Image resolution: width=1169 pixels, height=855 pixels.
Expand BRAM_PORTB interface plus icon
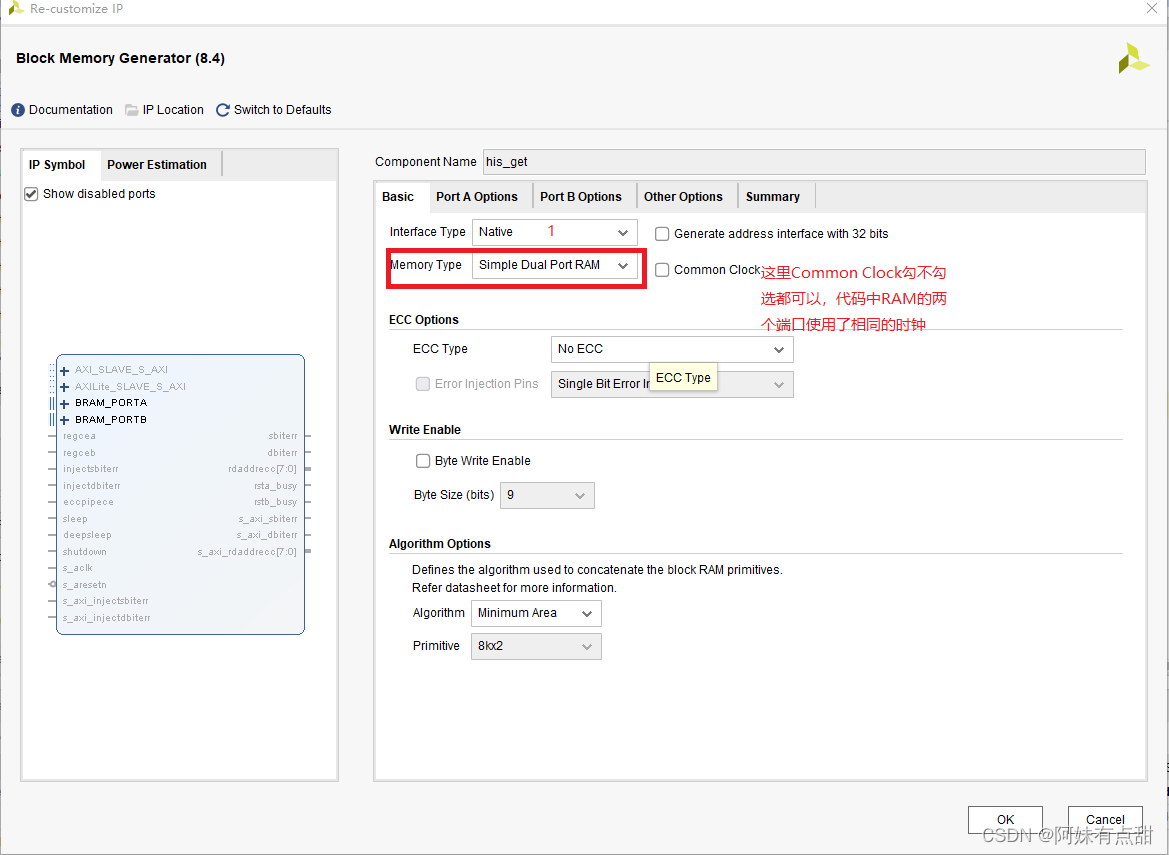[65, 420]
